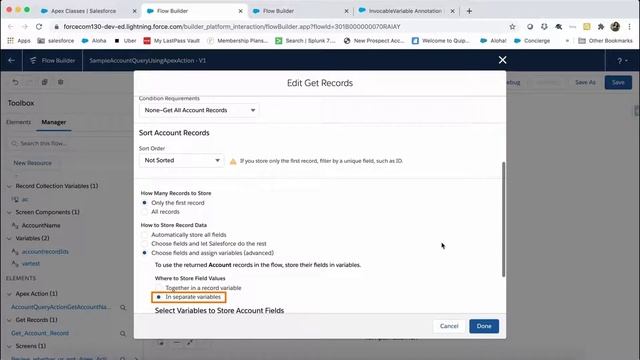Click the copy elements icon in the flow toolbar

pos(44,82)
